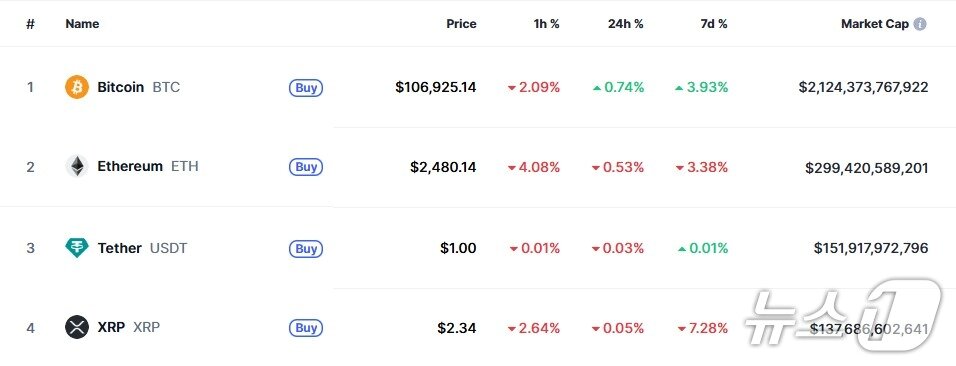Click the Bitcoin orange logo icon
Image resolution: width=956 pixels, height=366 pixels.
pyautogui.click(x=77, y=87)
